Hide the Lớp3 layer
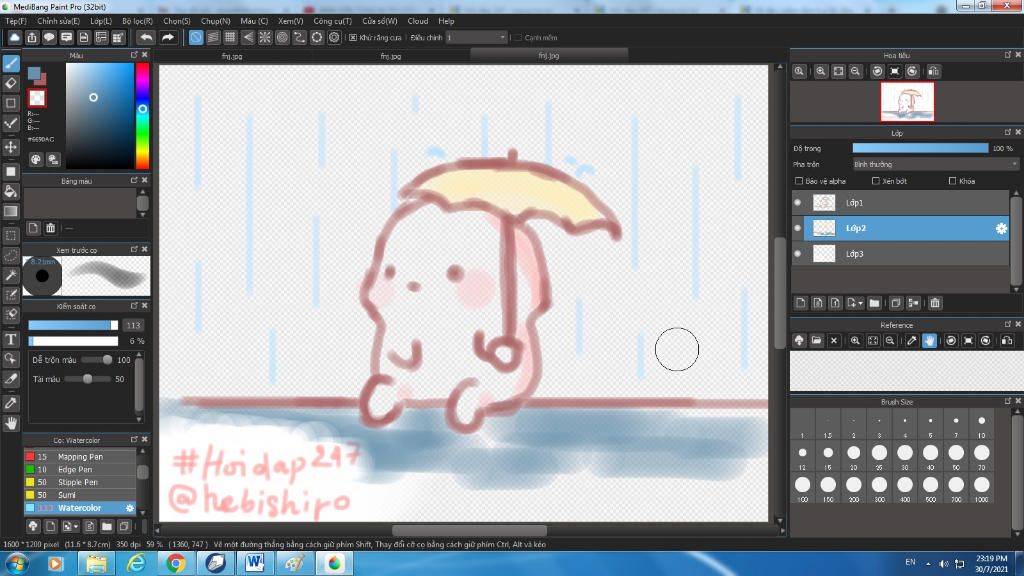This screenshot has width=1024, height=576. [x=797, y=253]
